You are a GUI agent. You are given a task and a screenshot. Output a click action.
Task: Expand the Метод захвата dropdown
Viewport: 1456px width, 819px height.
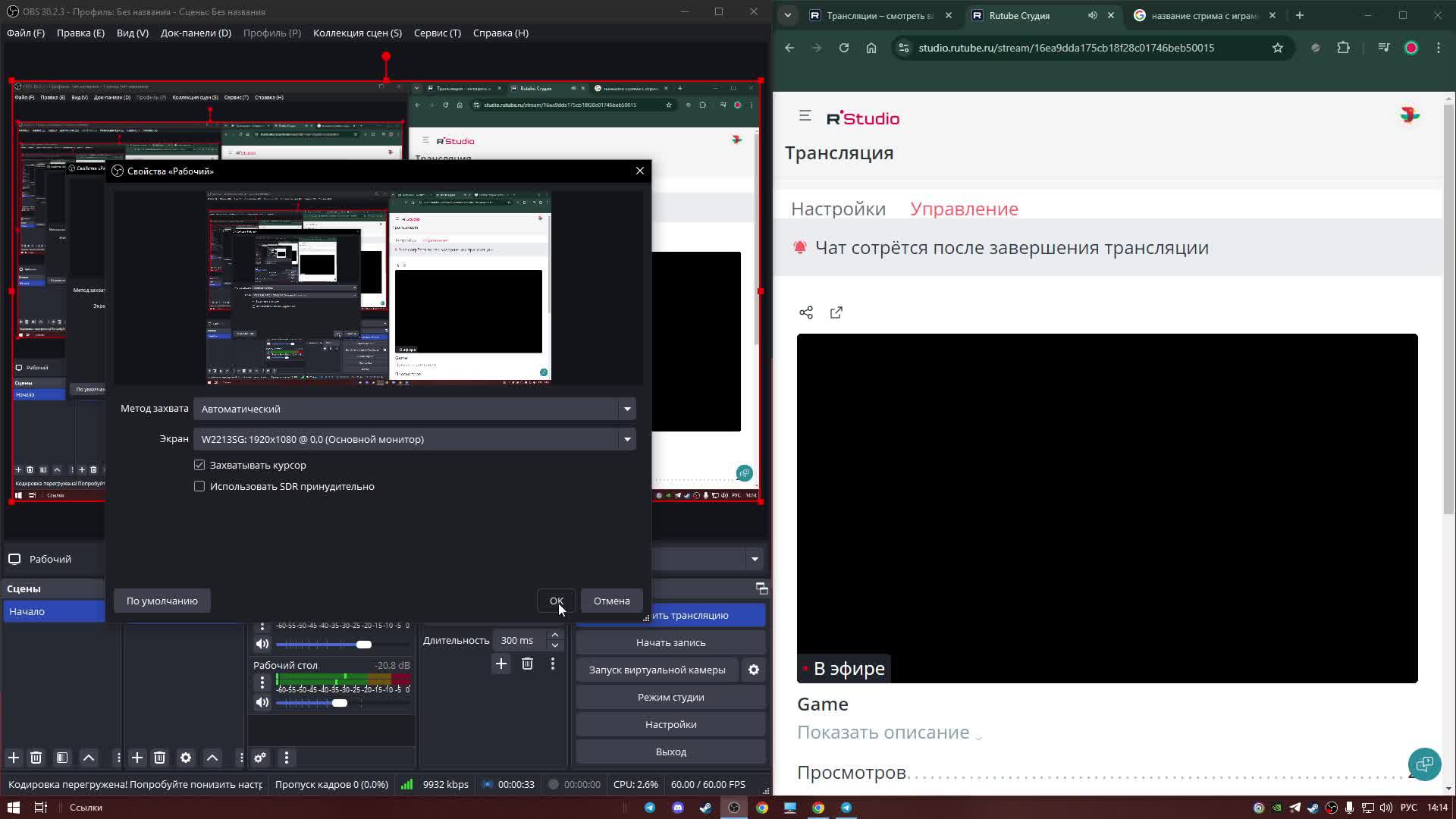414,409
